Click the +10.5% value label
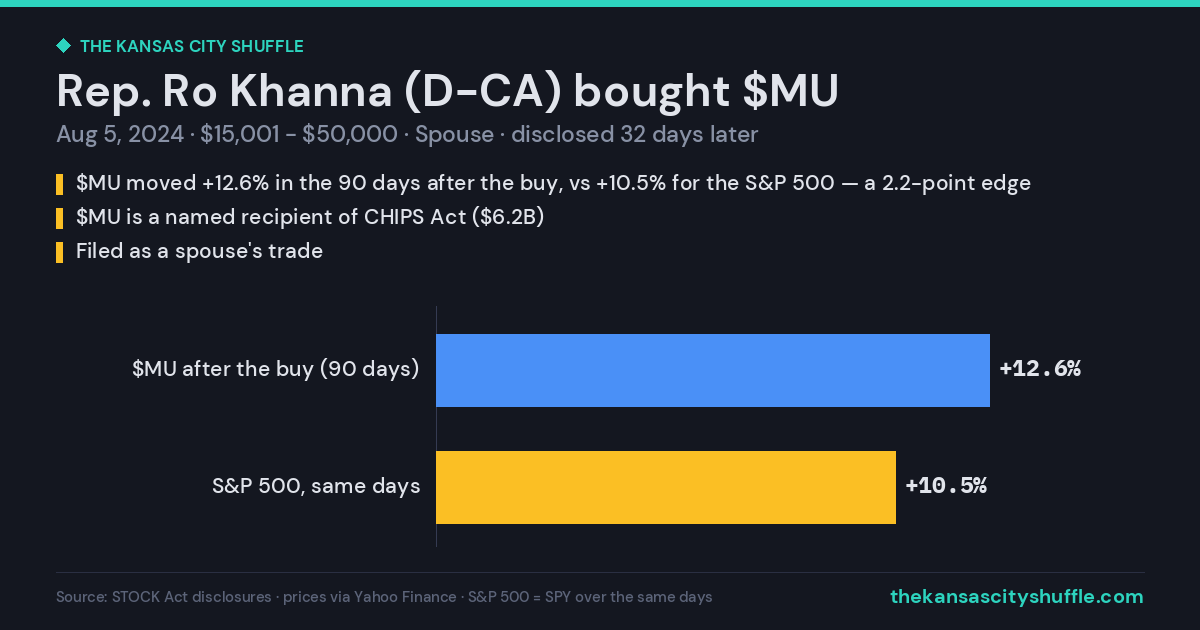This screenshot has height=630, width=1200. (x=946, y=486)
